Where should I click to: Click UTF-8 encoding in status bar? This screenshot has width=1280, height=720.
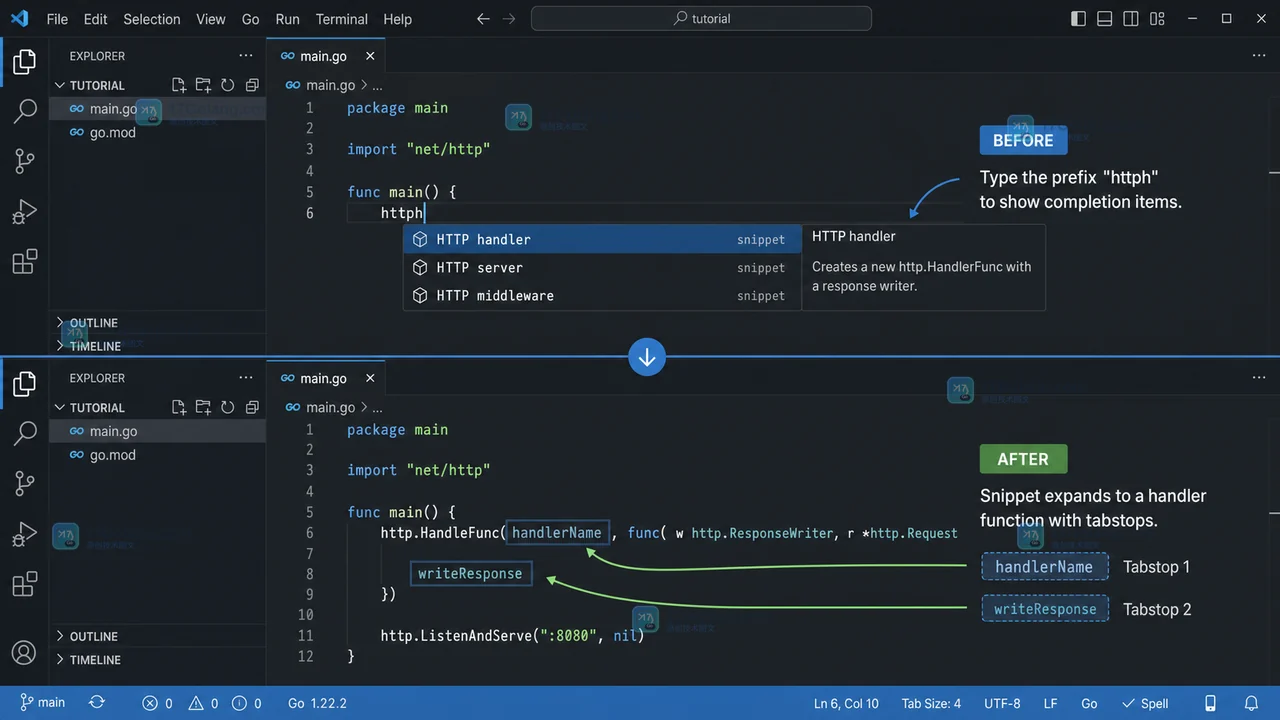[x=1002, y=703]
